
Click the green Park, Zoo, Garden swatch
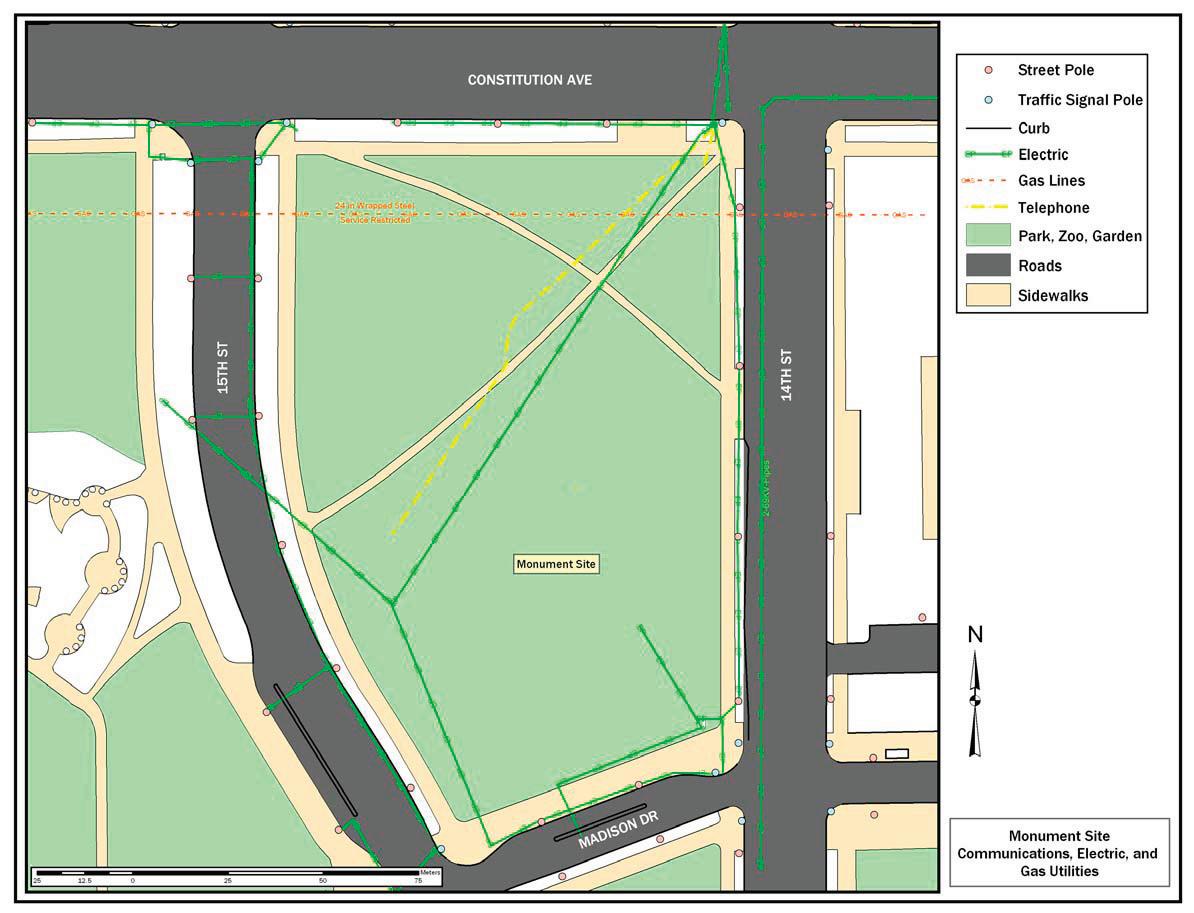tap(988, 235)
